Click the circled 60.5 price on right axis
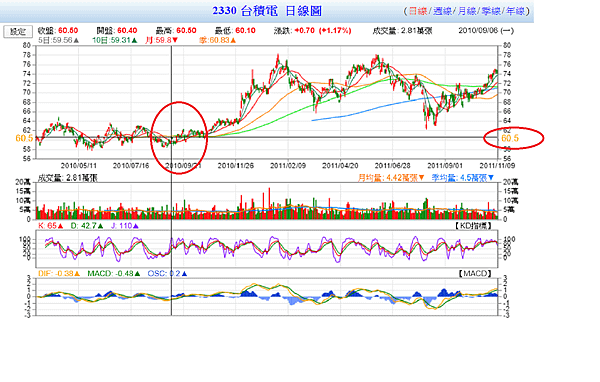This screenshot has height=382, width=600. pos(510,138)
